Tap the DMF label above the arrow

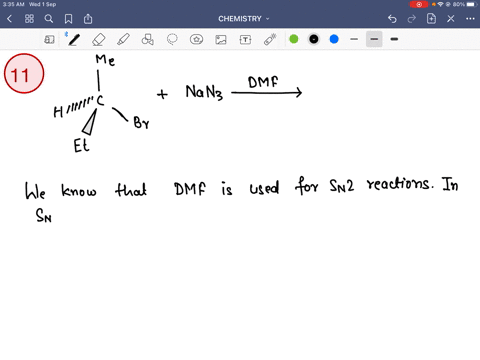point(263,82)
